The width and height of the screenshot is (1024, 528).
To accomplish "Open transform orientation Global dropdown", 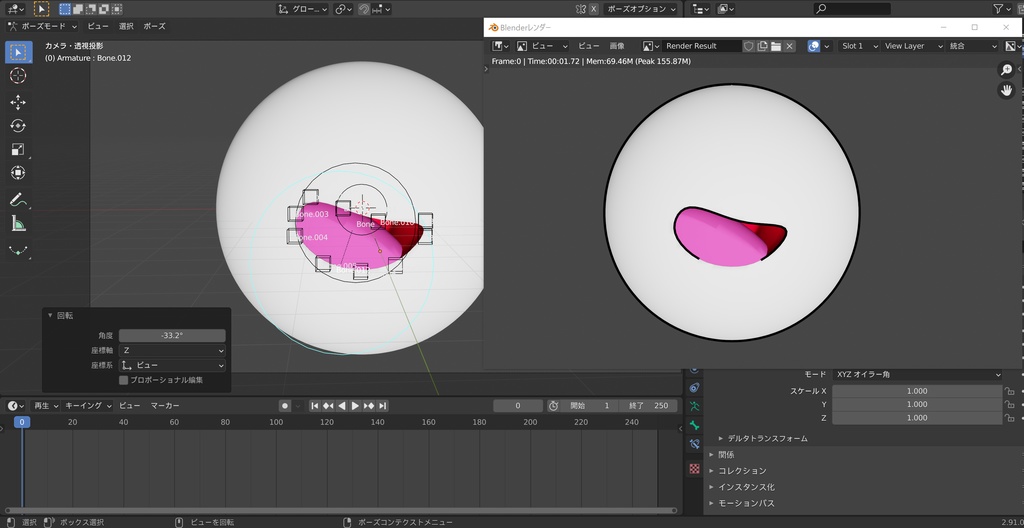I will pyautogui.click(x=302, y=9).
